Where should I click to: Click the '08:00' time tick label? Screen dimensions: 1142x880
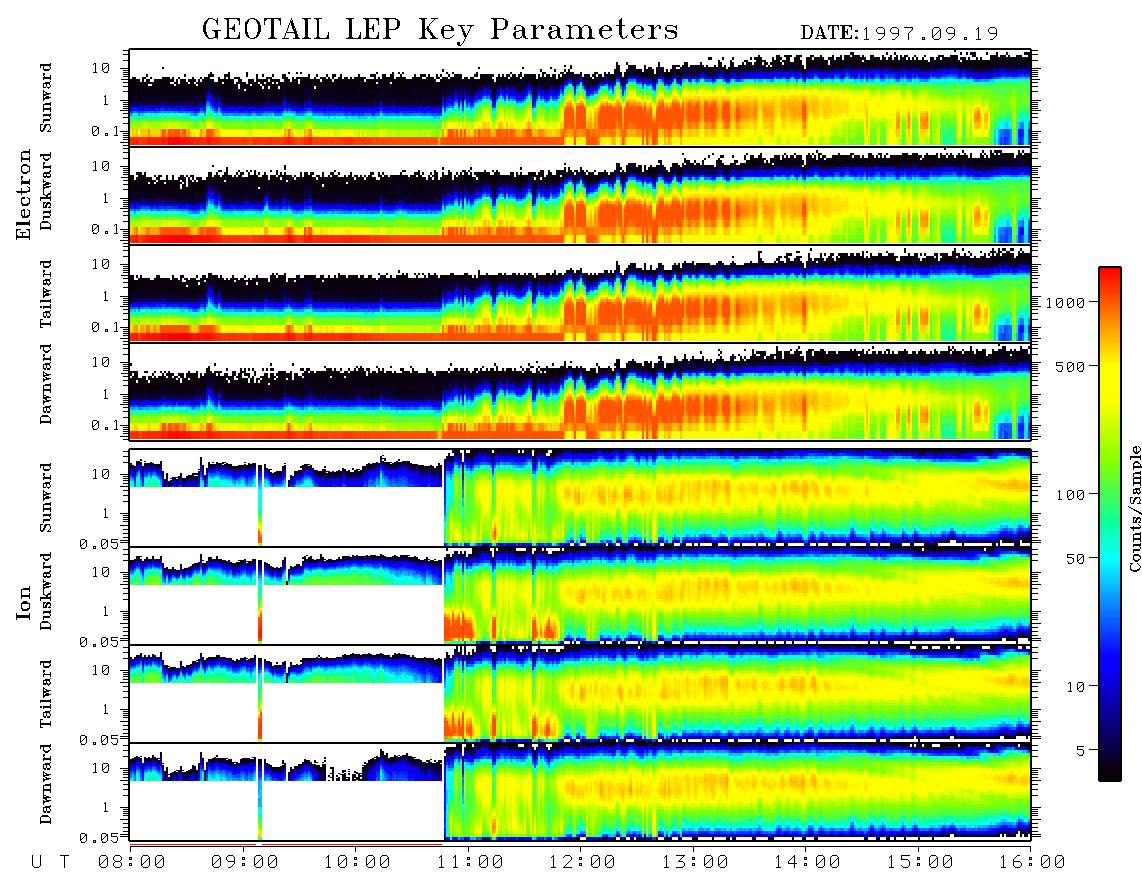pyautogui.click(x=131, y=862)
